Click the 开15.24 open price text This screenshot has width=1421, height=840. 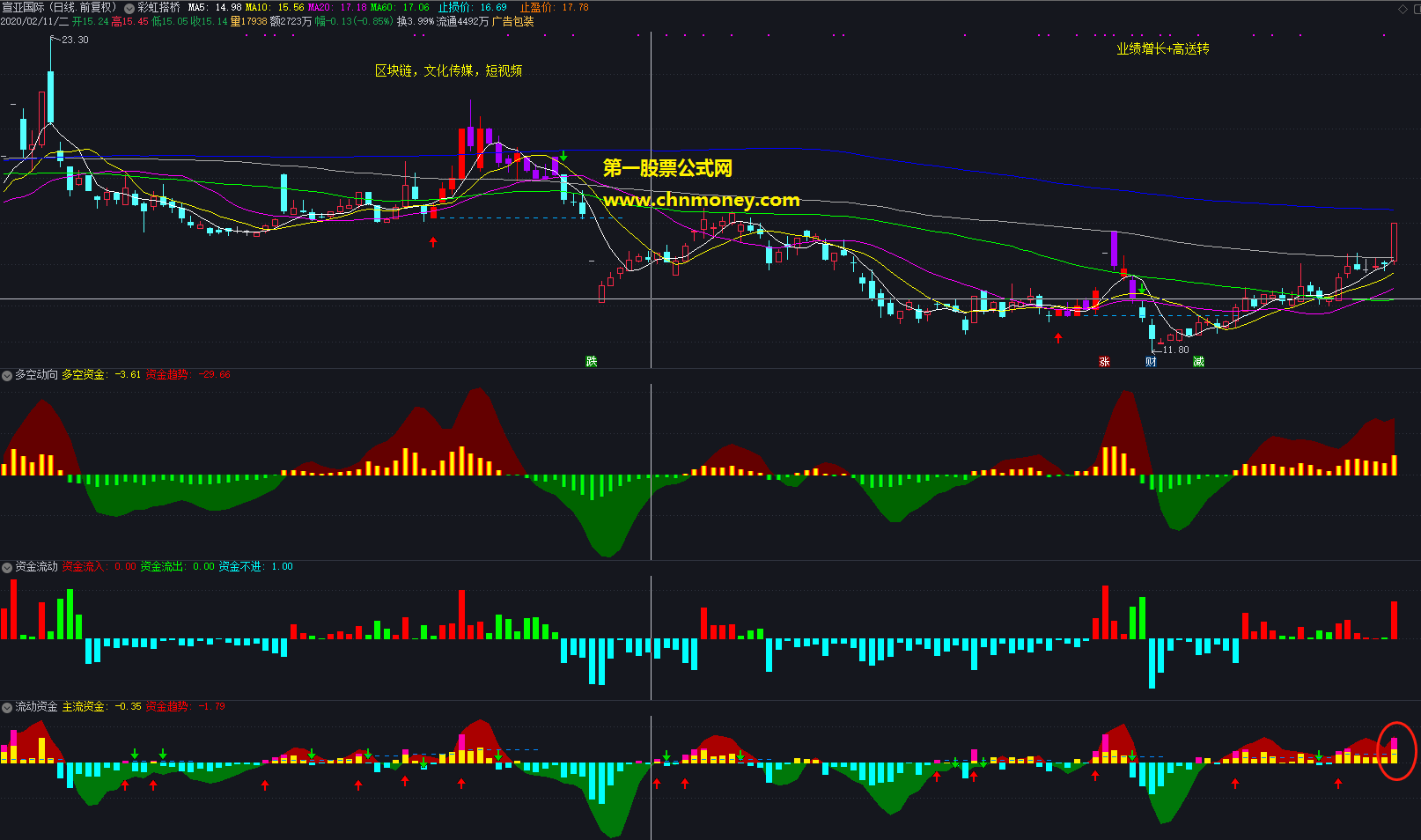coord(91,21)
